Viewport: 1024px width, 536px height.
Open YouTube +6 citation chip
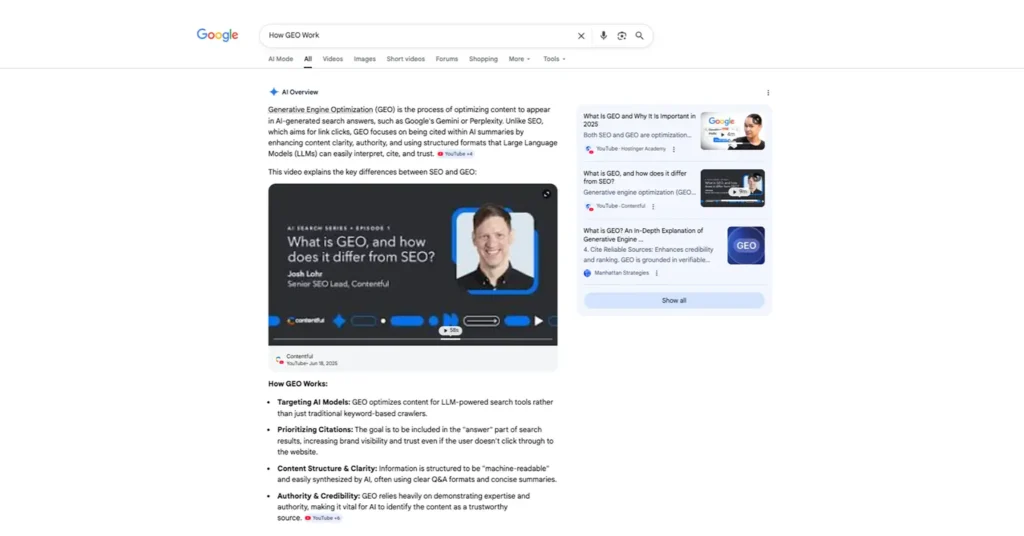point(323,518)
